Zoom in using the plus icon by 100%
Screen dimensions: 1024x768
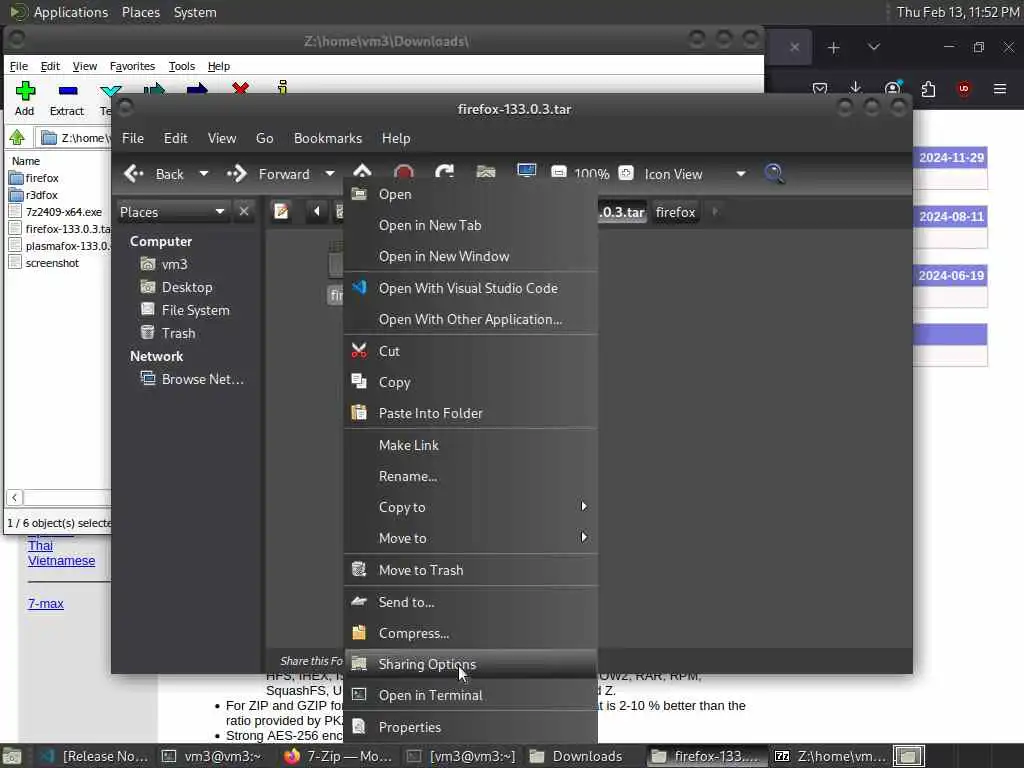[x=626, y=173]
